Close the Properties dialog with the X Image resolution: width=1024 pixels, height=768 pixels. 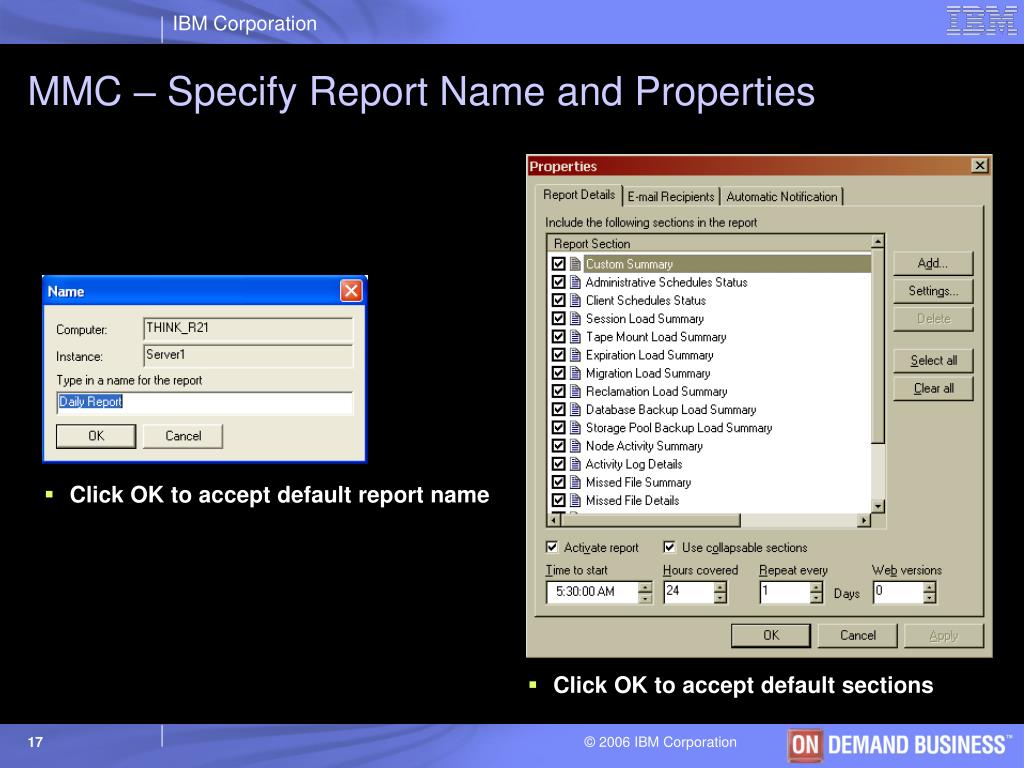coord(980,166)
